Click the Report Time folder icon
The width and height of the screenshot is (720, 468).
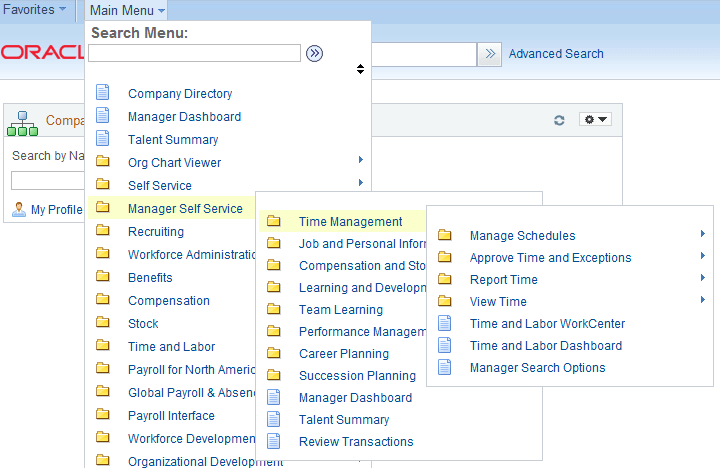[x=444, y=278]
